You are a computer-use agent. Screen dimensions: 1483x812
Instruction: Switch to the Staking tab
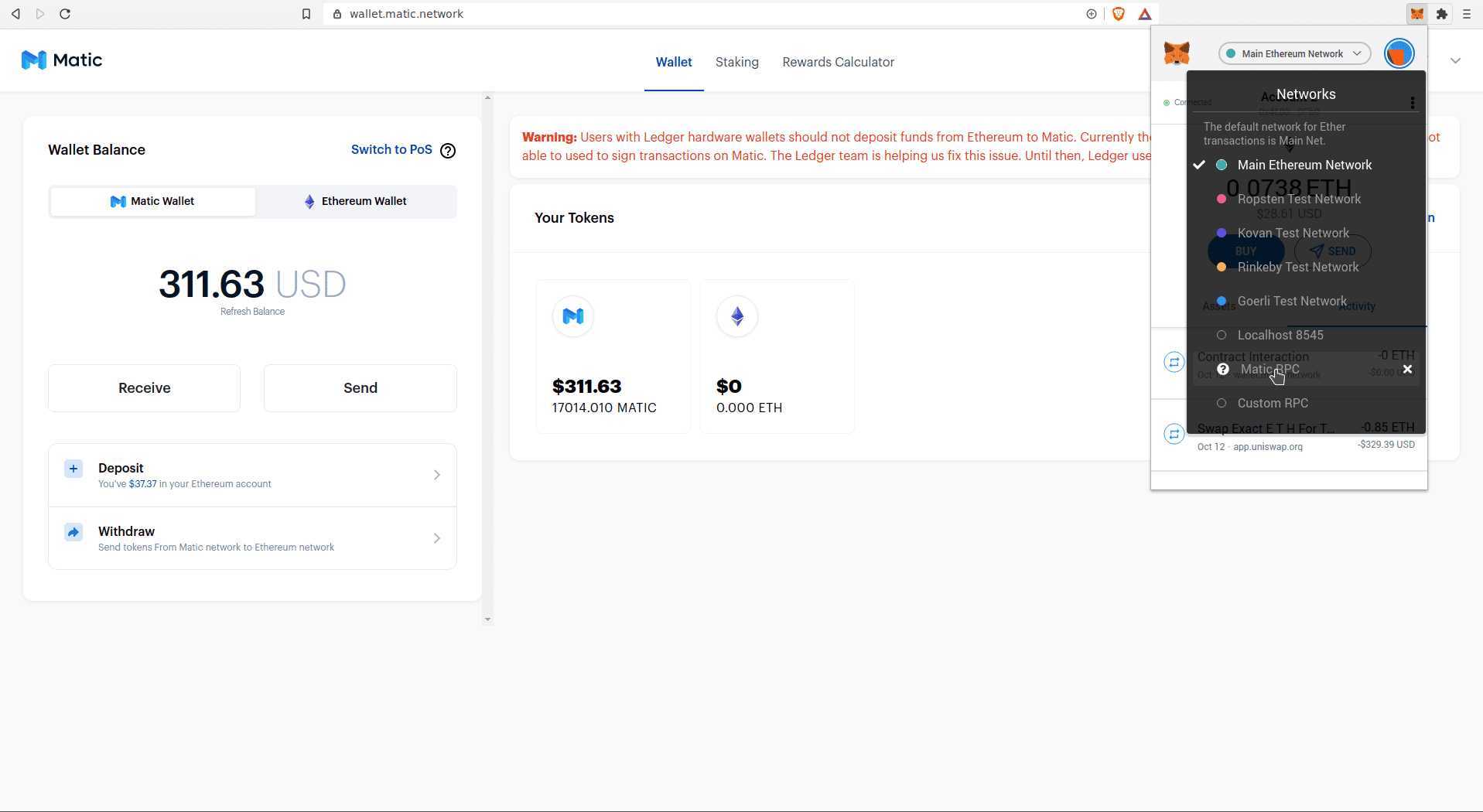point(736,63)
